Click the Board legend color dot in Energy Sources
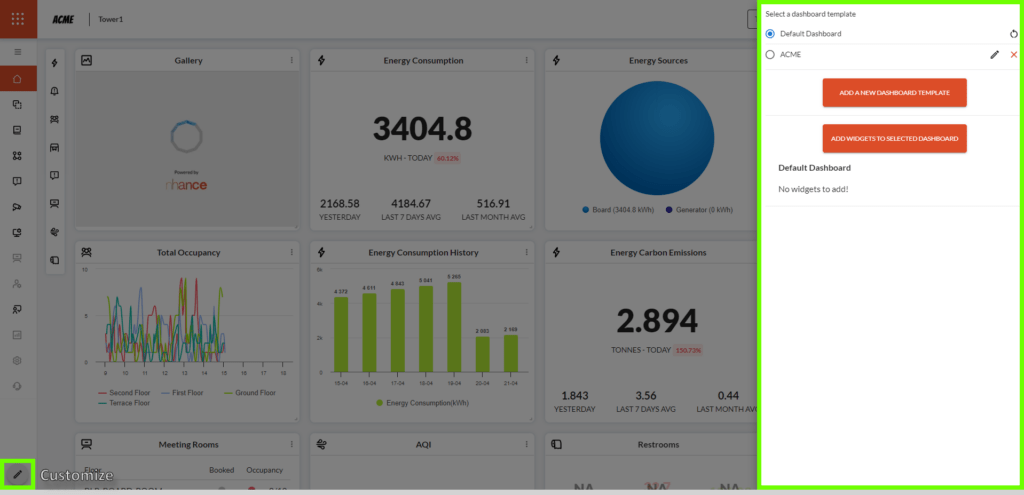 (585, 210)
